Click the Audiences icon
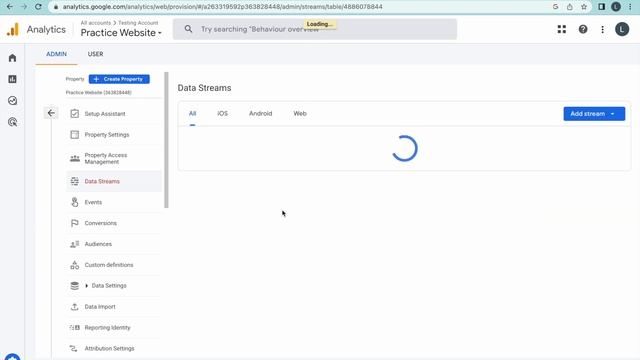This screenshot has height=360, width=640. click(x=75, y=244)
